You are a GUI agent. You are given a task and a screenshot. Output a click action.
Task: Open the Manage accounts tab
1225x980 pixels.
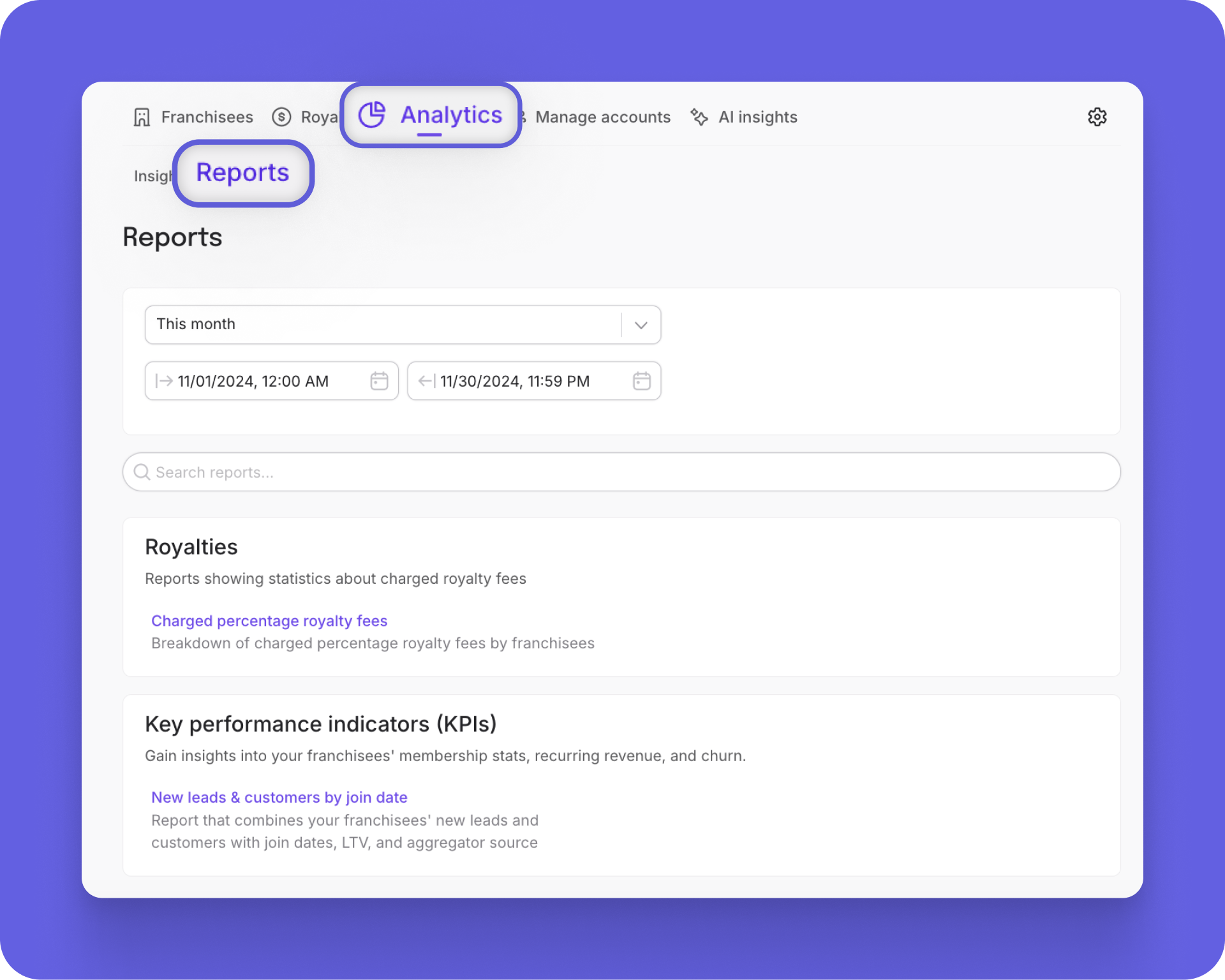click(x=602, y=117)
